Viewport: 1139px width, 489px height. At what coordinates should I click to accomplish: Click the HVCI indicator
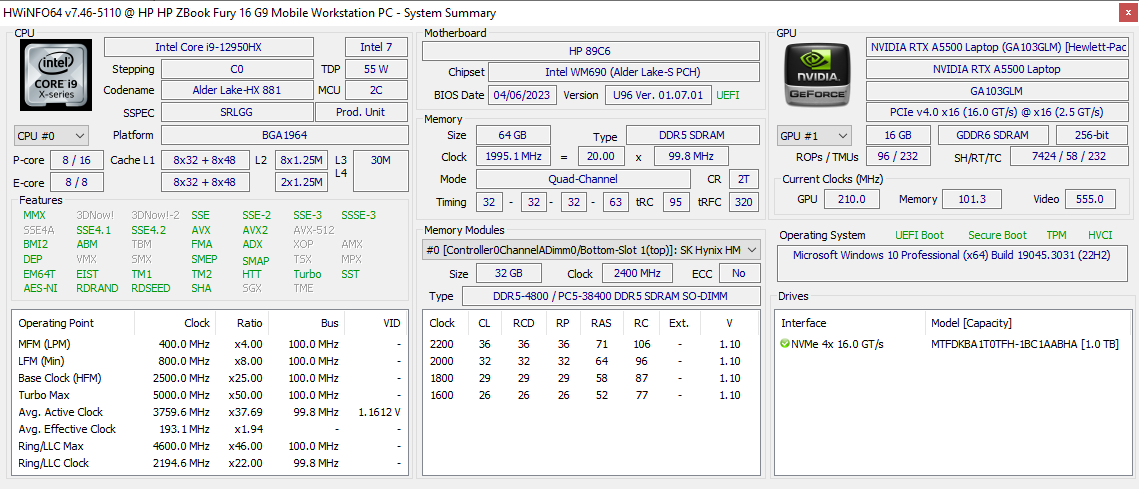(x=1100, y=235)
